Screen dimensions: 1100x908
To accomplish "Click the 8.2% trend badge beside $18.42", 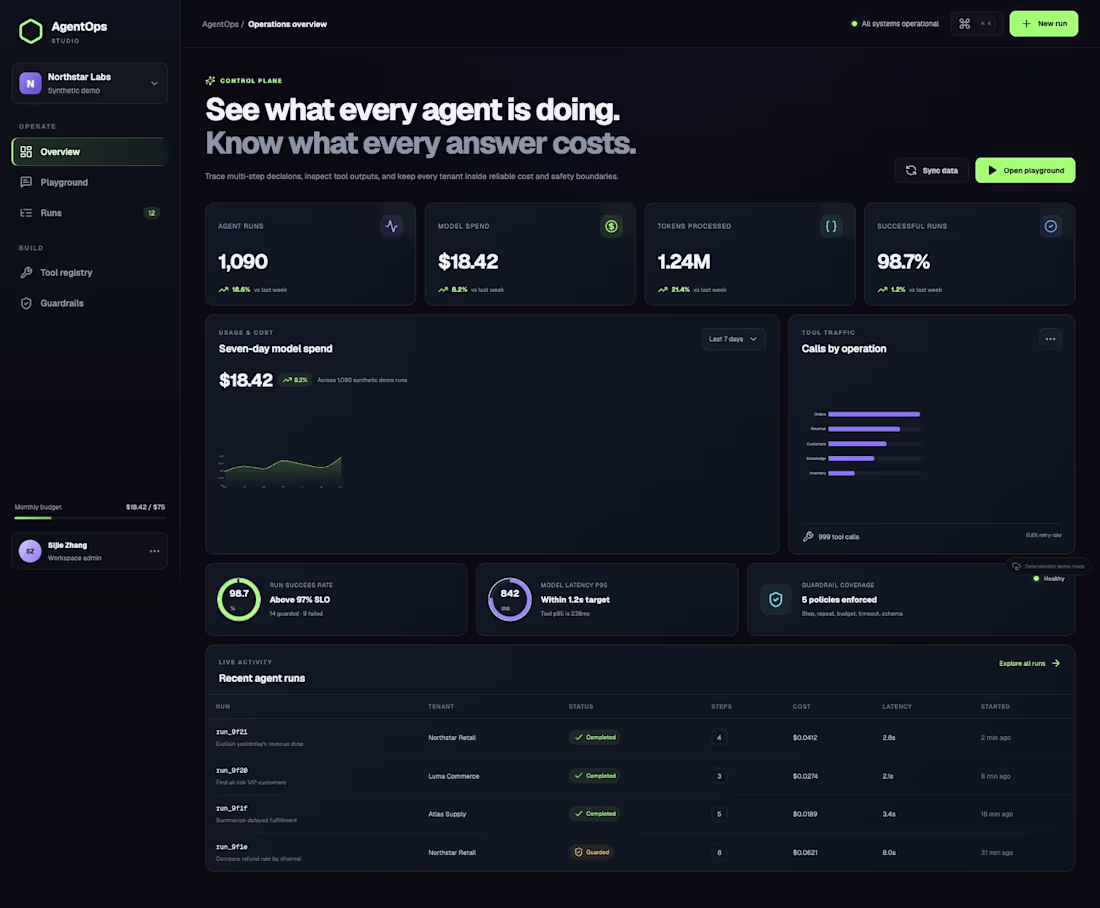I will click(295, 380).
